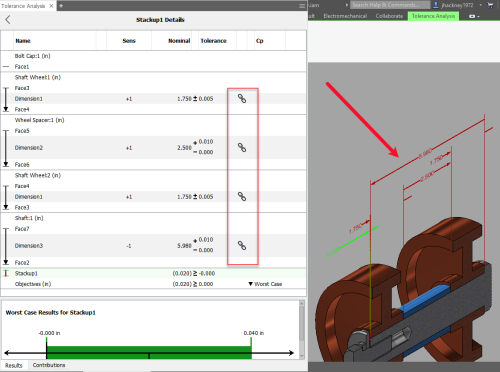
Task: Click the link icon for Shaft Dimension3
Action: tap(242, 245)
